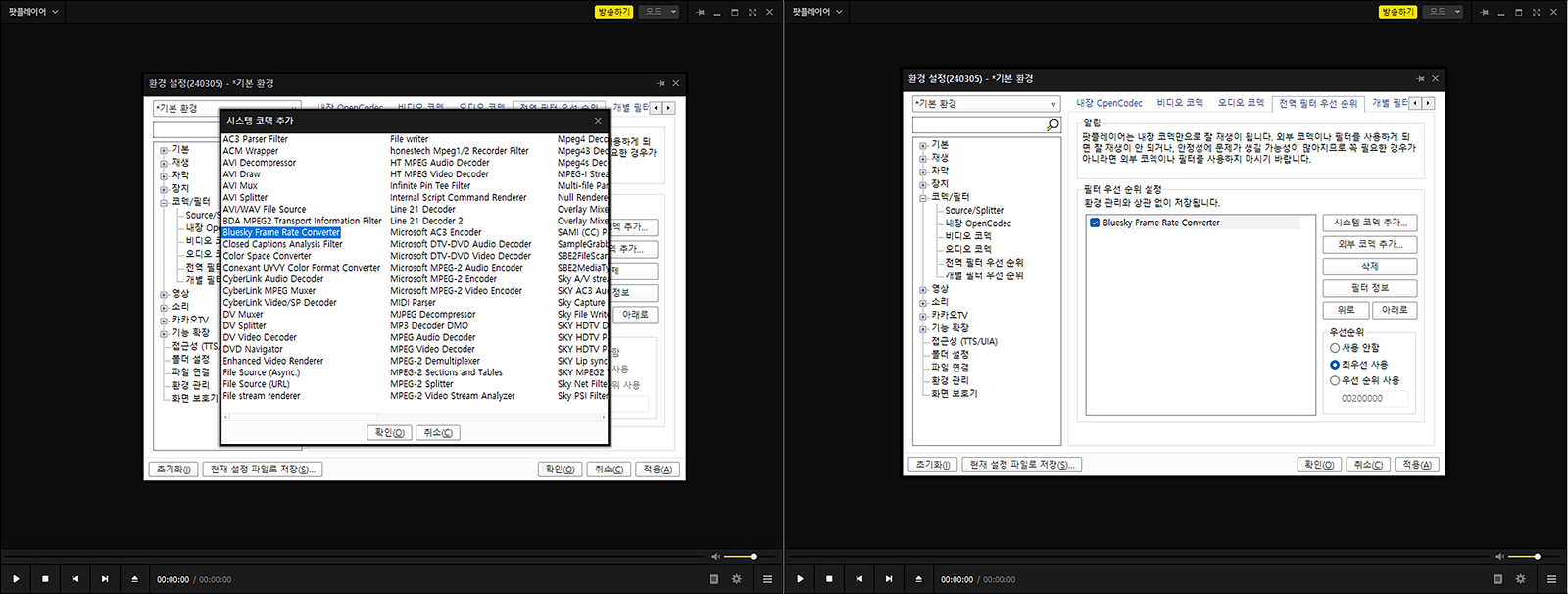Open the 내장 OpenCodec tab in right dialog
1568x594 pixels.
point(1109,103)
